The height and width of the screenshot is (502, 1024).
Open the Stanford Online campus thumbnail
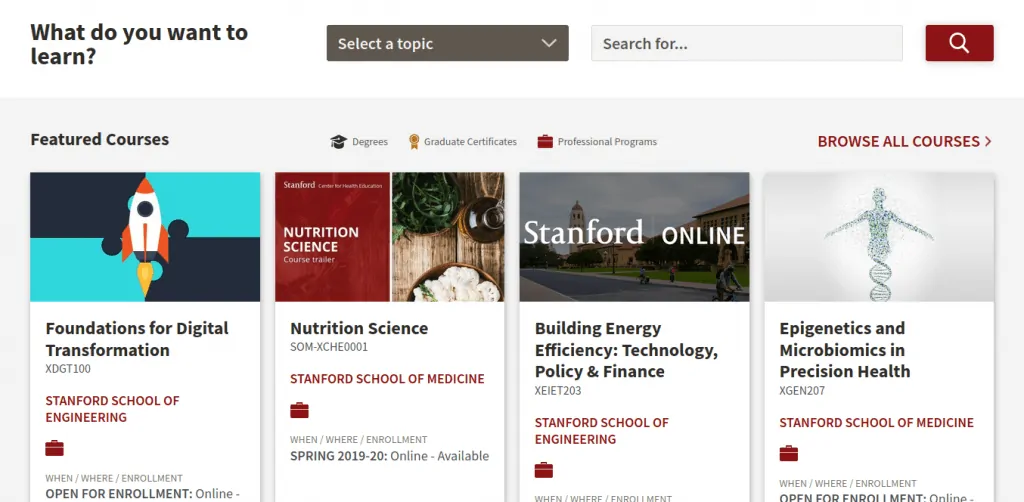tap(634, 237)
